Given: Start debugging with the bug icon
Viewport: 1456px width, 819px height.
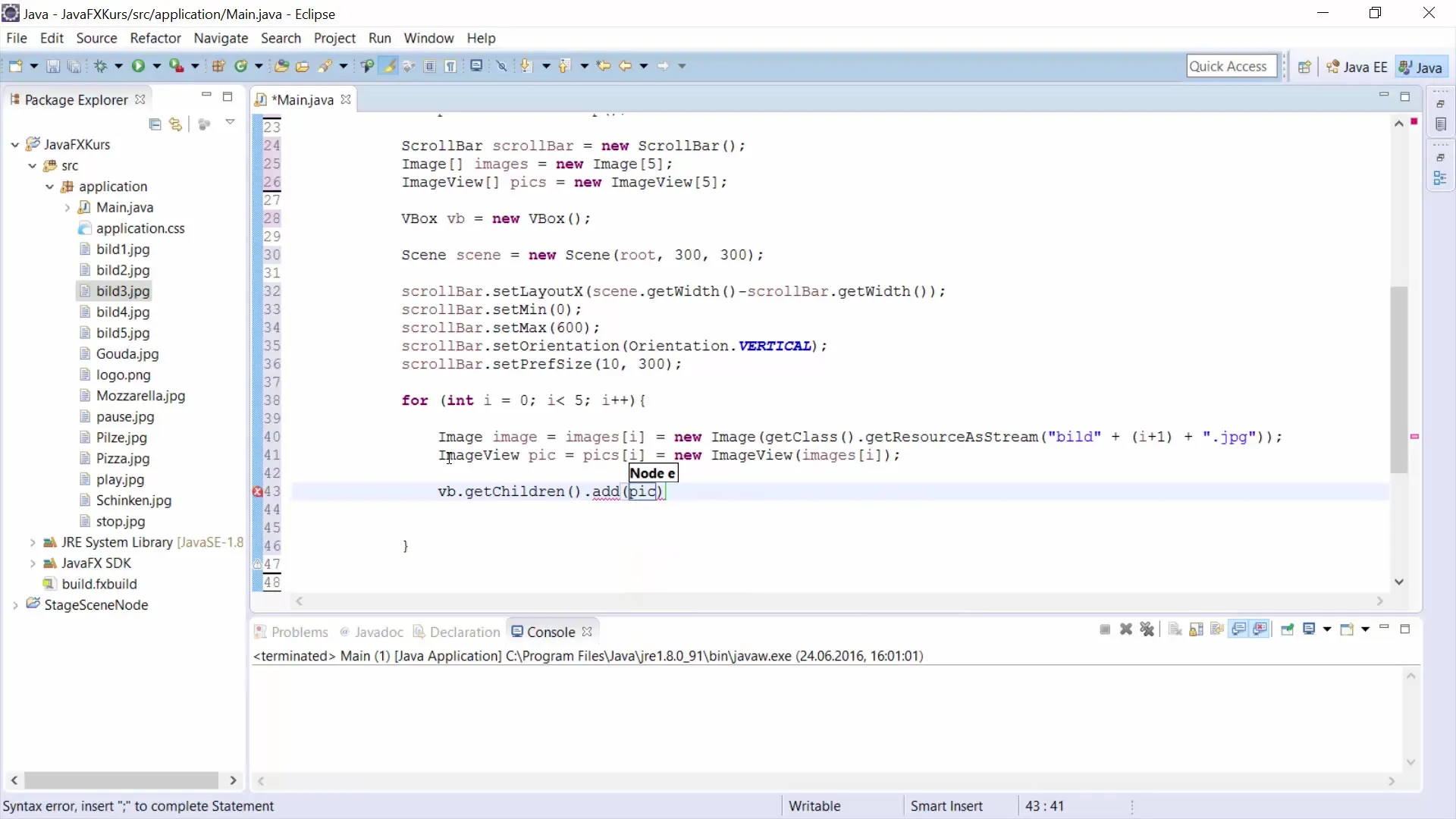Looking at the screenshot, I should [x=100, y=67].
